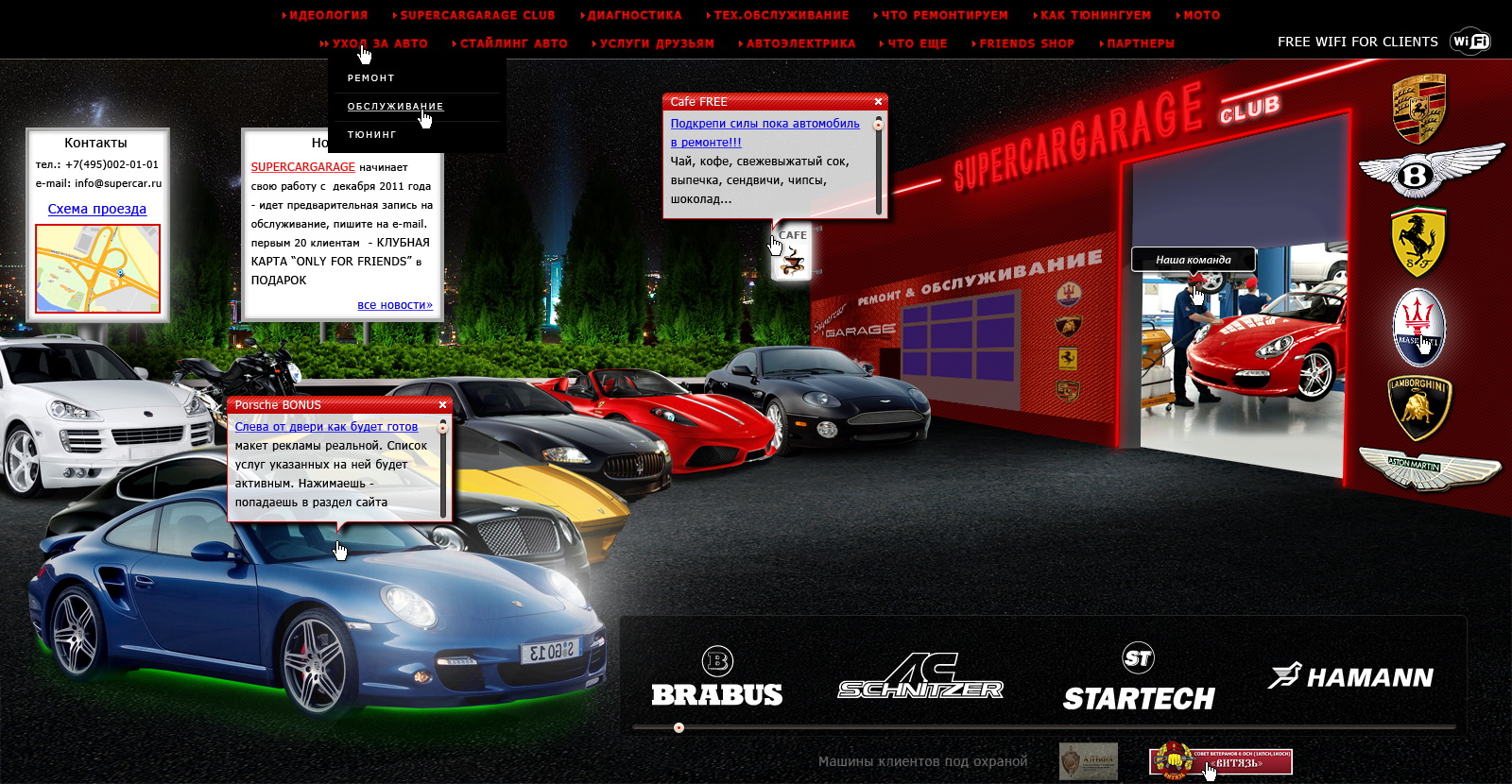Open the CAFE icon with the waiter
Image resolution: width=1512 pixels, height=784 pixels.
coord(791,253)
